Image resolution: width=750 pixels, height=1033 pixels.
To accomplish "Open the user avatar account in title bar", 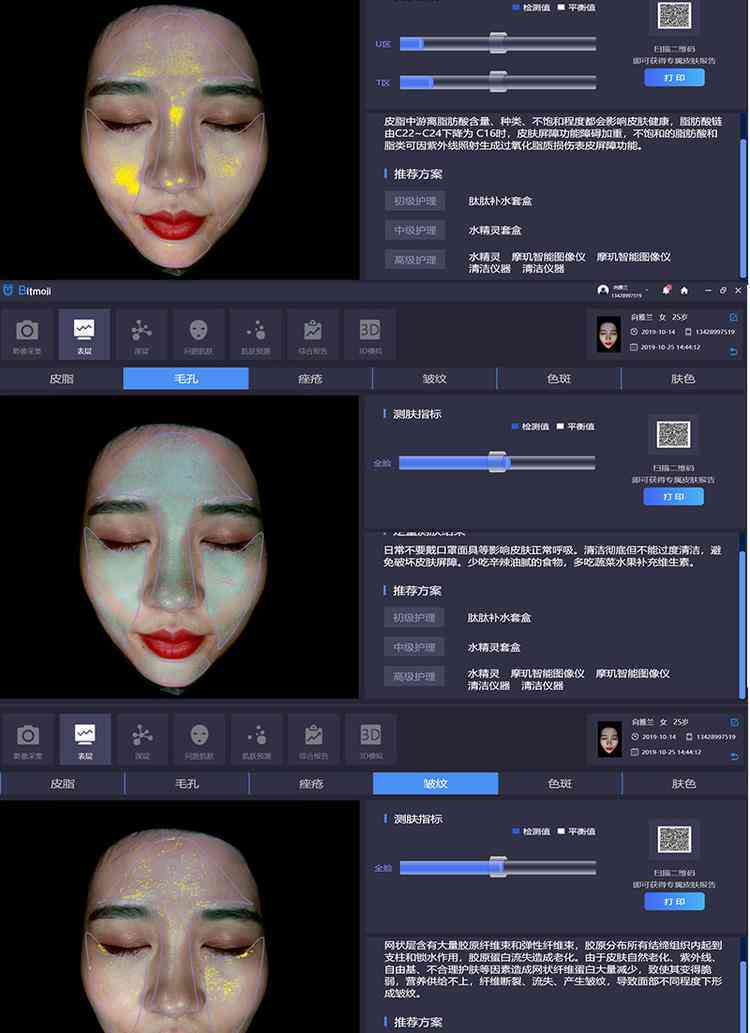I will coord(602,290).
